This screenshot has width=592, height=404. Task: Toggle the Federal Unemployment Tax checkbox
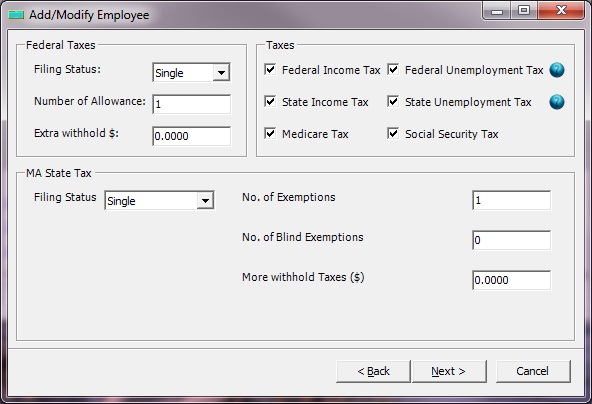(393, 69)
